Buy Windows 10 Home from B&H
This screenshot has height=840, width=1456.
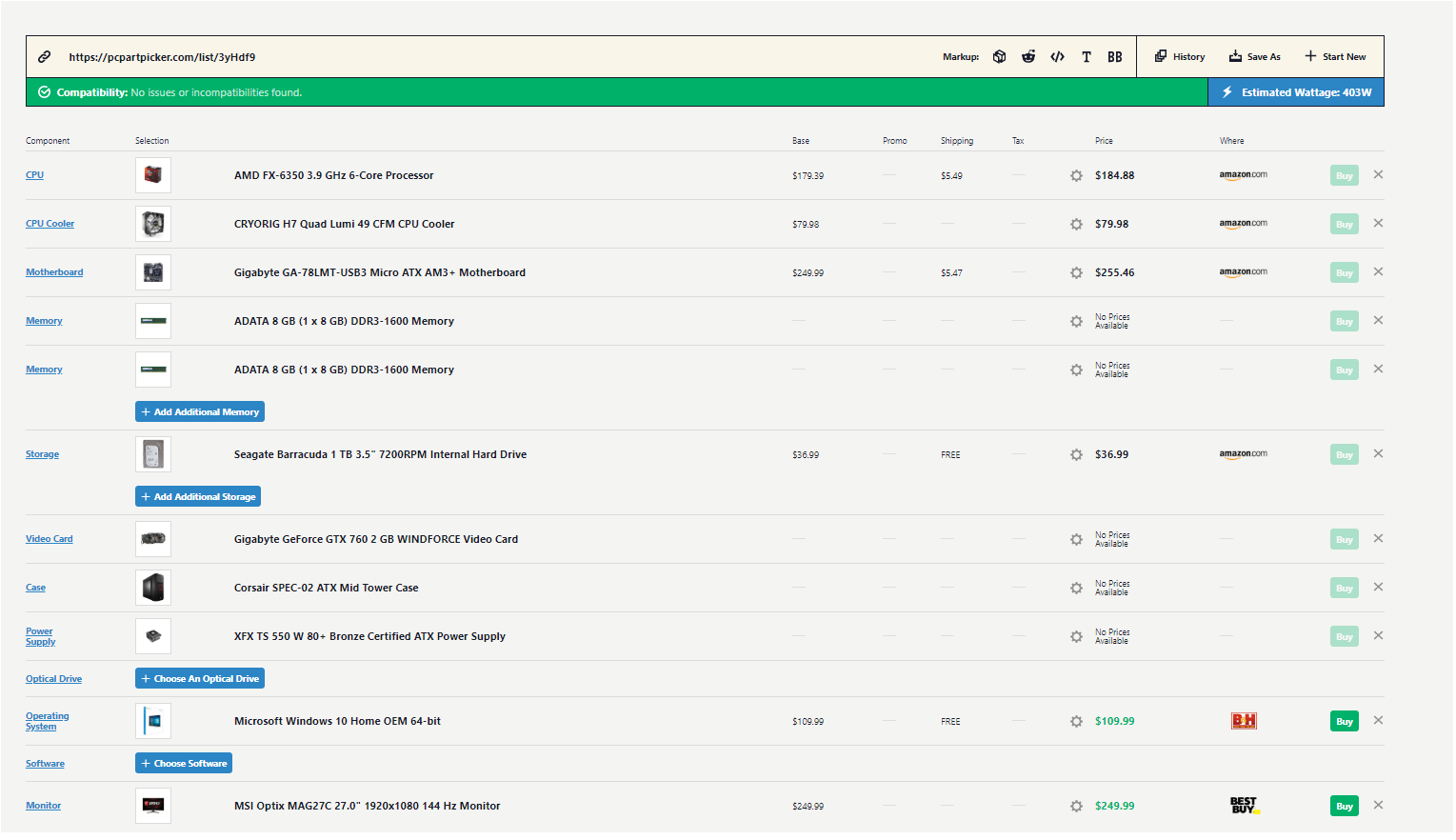coord(1344,722)
